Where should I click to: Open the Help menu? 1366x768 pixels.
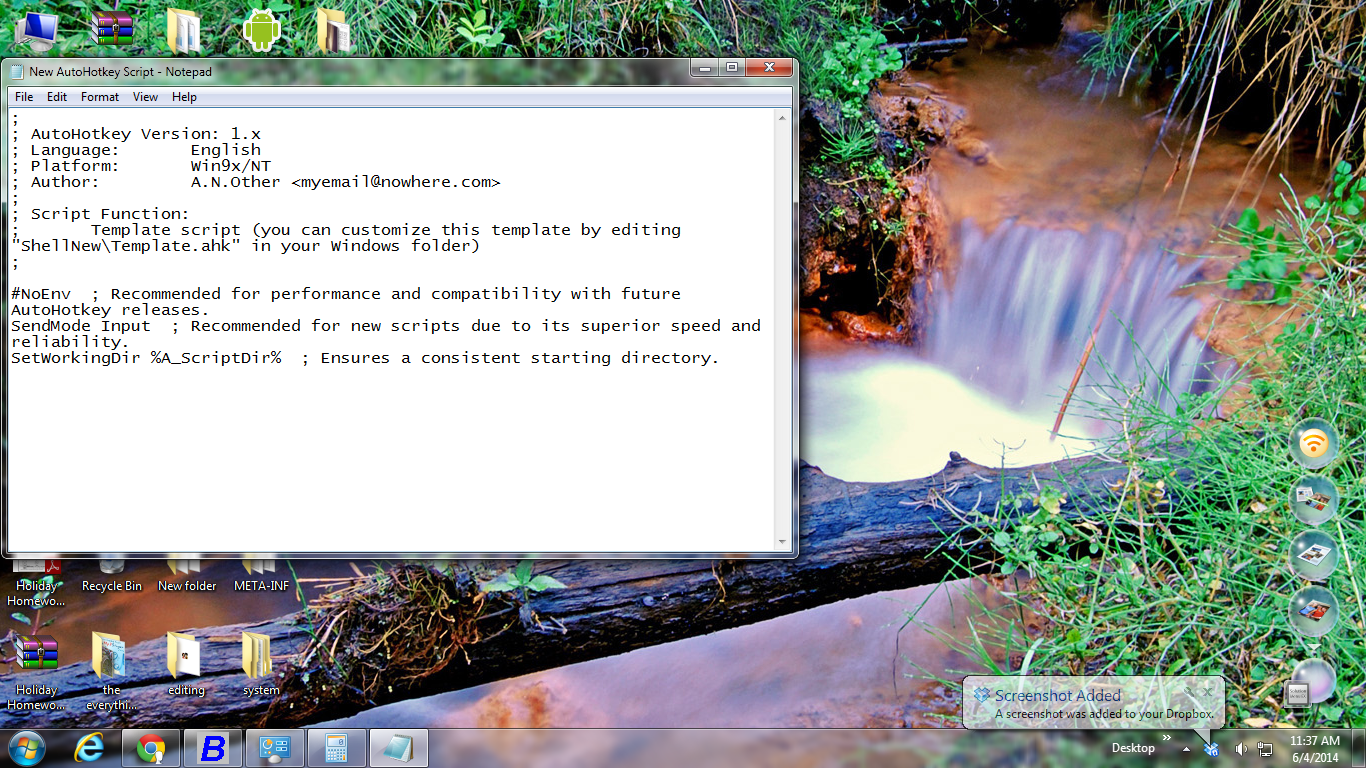(x=184, y=97)
